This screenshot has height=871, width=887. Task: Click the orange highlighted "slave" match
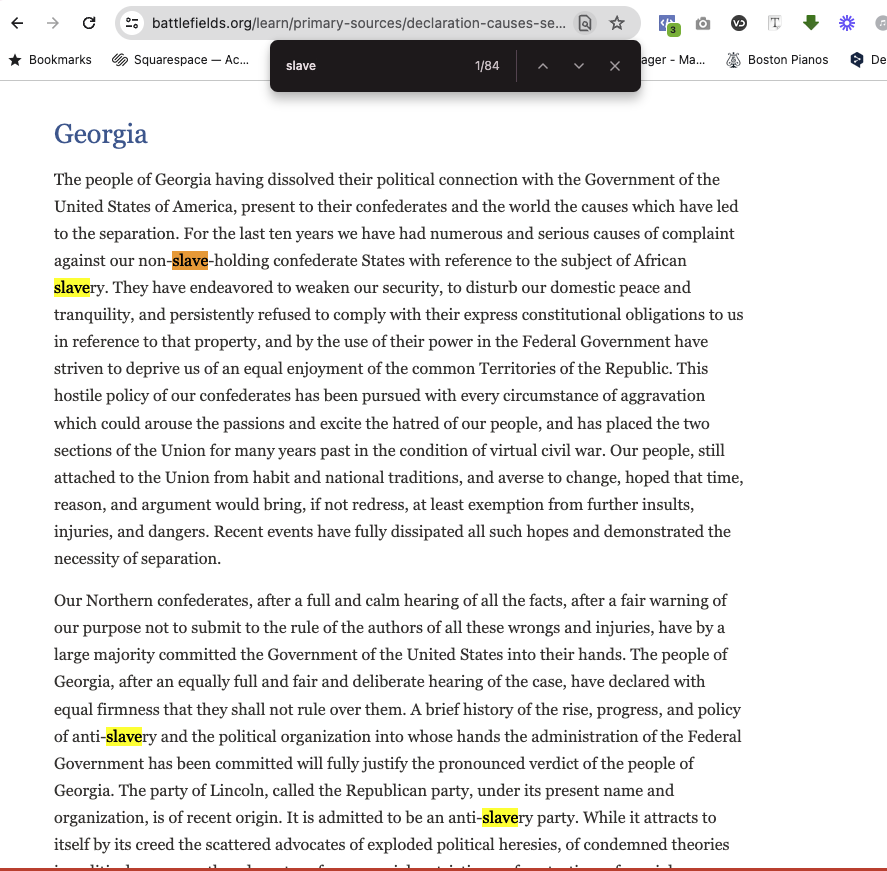click(x=190, y=261)
